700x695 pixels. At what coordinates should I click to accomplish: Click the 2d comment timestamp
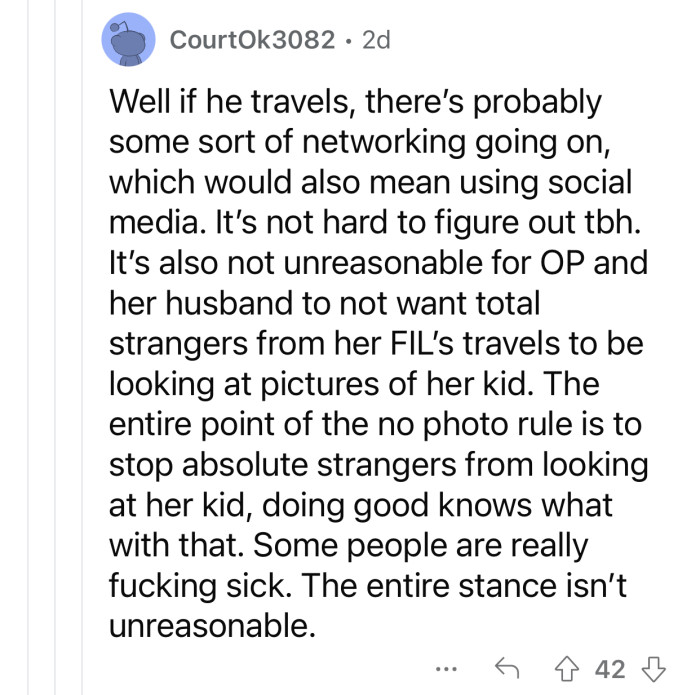[375, 40]
